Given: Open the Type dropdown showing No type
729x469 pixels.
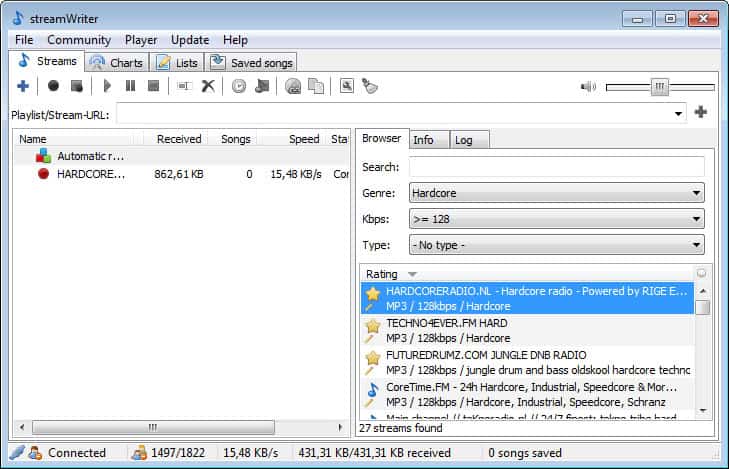Looking at the screenshot, I should (557, 245).
